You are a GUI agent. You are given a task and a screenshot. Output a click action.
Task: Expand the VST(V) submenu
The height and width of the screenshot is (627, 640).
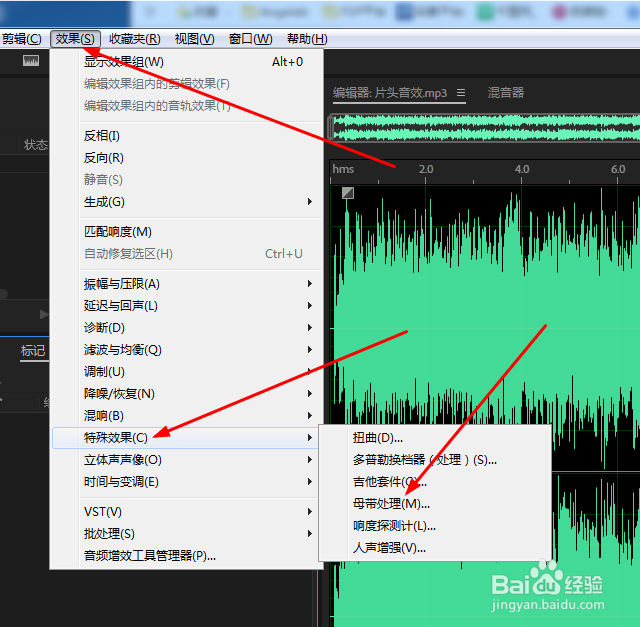click(x=187, y=511)
